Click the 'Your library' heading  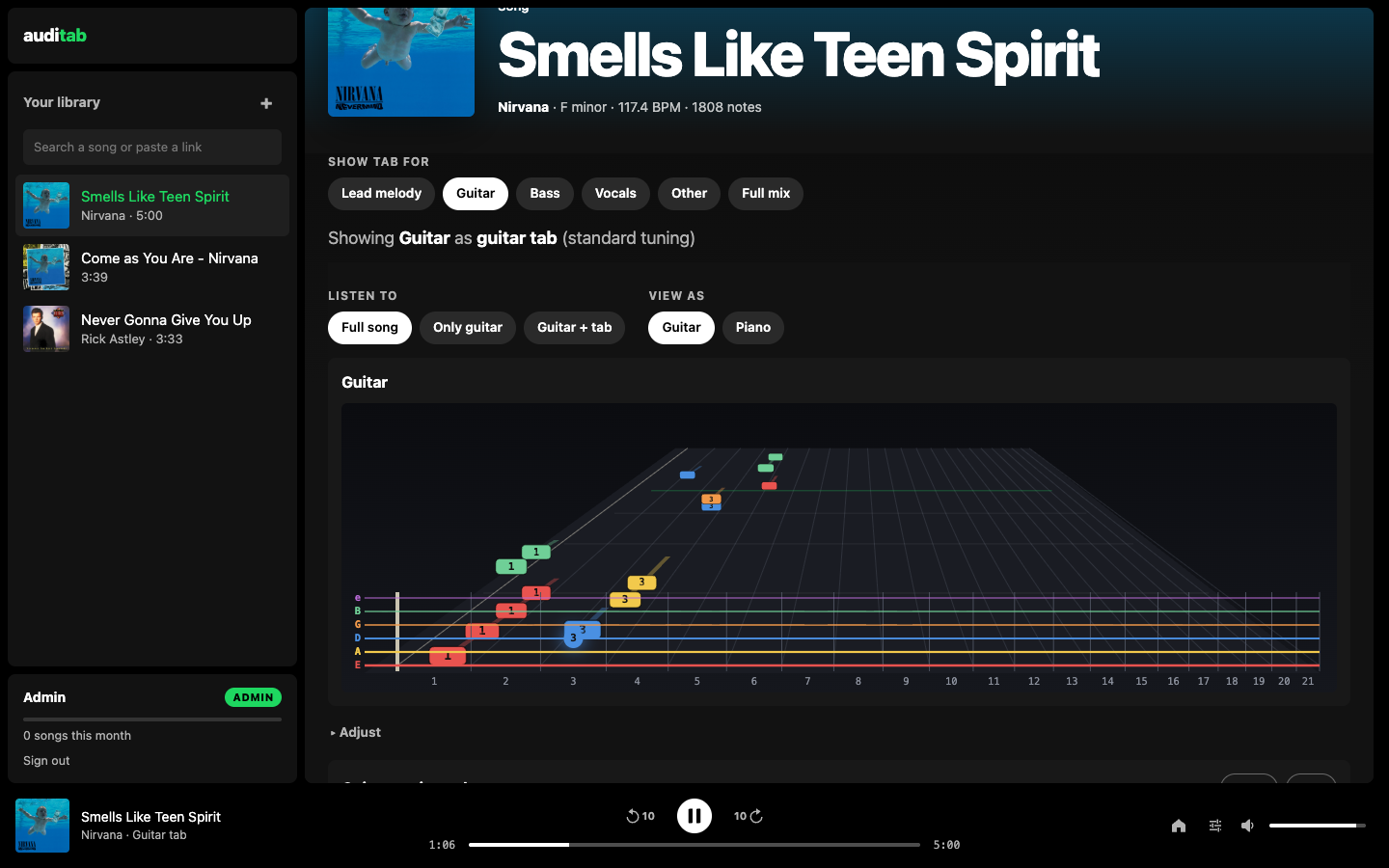tap(62, 102)
